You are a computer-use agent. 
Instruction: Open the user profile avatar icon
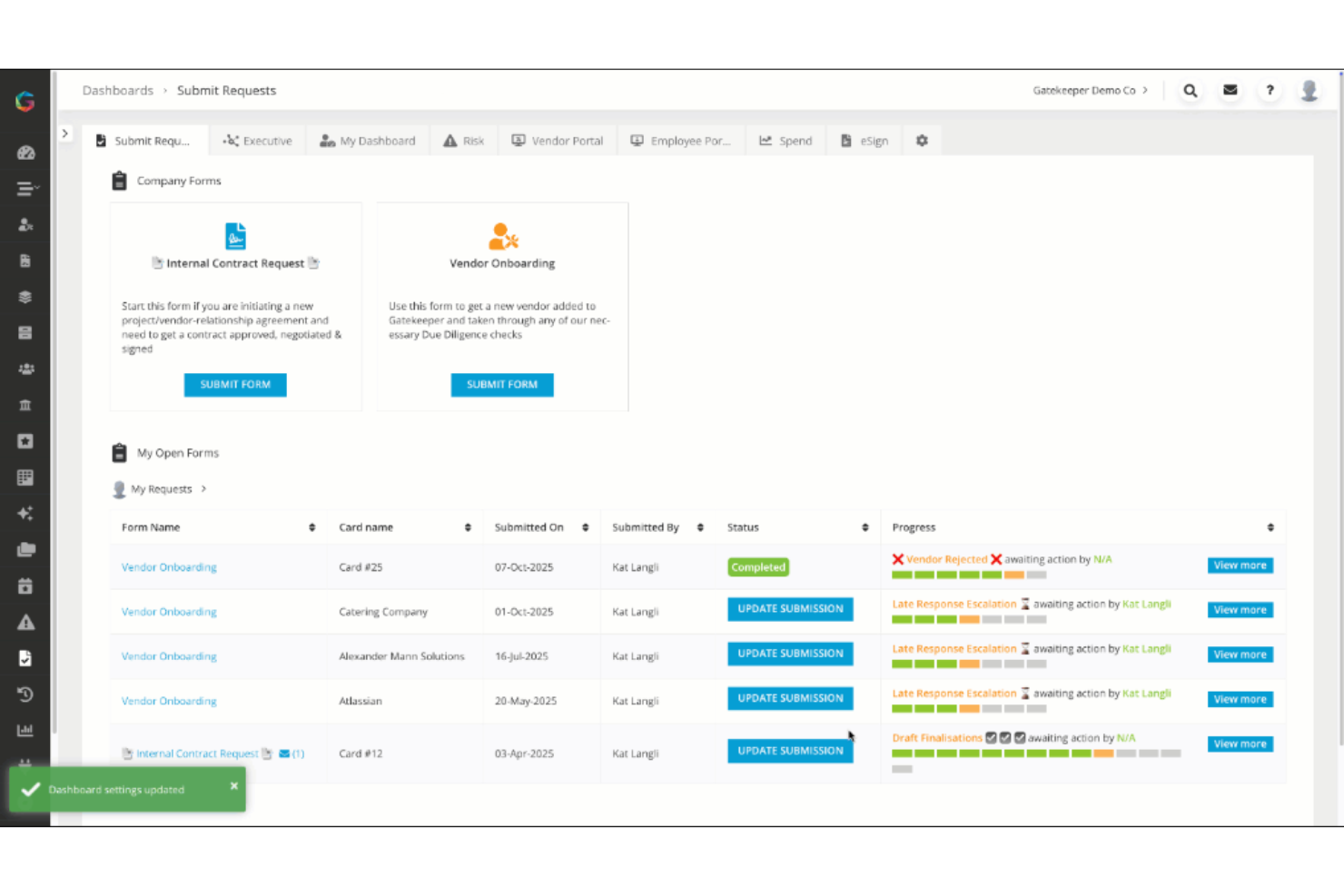coord(1309,90)
